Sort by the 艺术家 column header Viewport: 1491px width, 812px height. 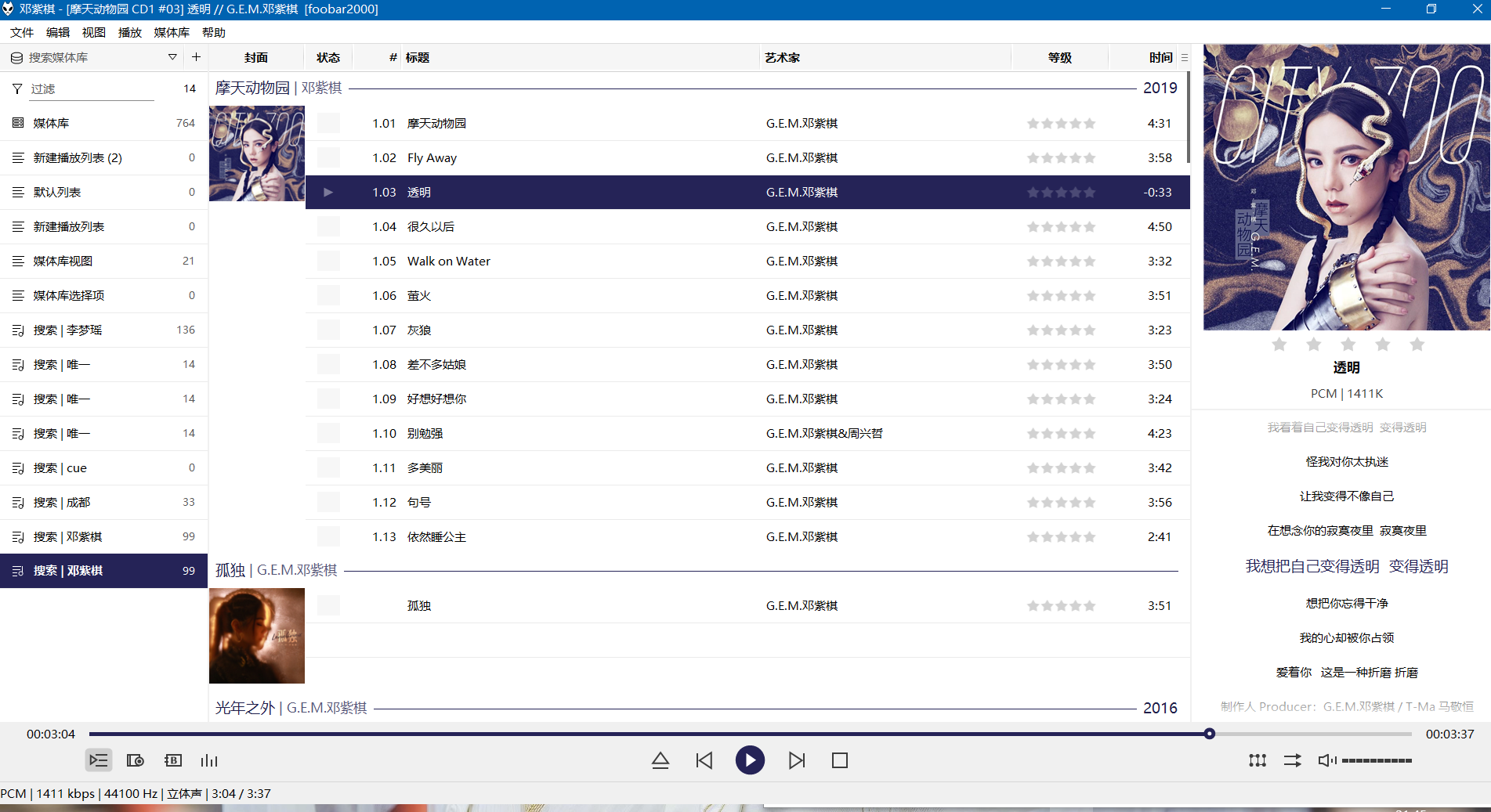[x=887, y=57]
